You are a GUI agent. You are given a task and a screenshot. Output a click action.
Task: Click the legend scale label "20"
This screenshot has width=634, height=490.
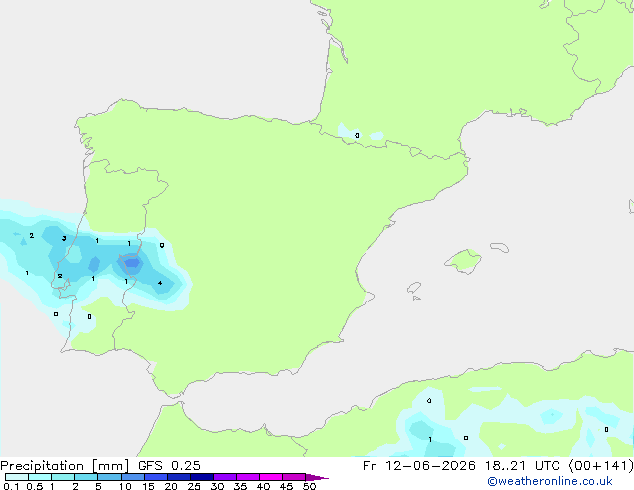[171, 486]
